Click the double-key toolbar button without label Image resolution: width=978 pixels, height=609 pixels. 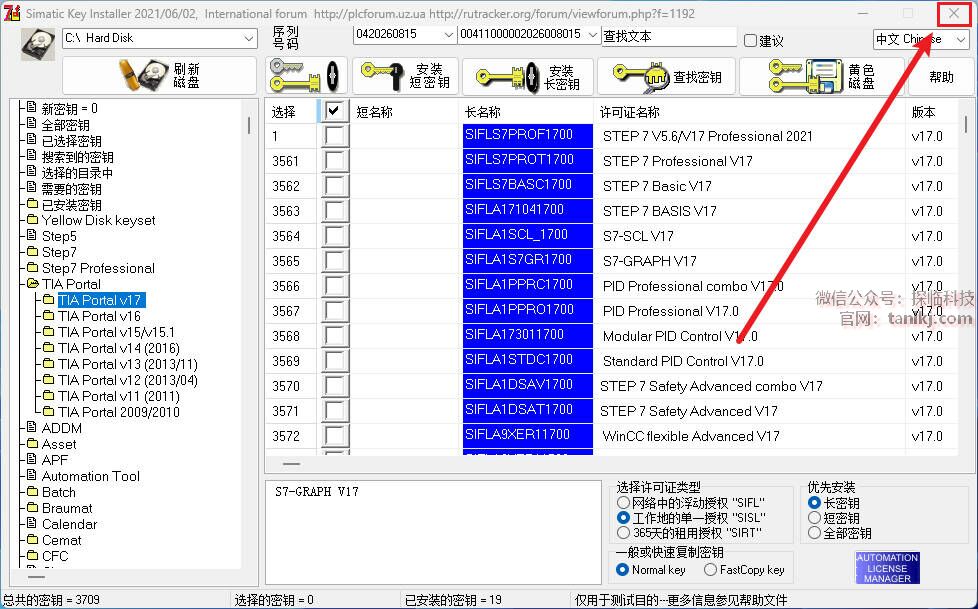[x=306, y=76]
